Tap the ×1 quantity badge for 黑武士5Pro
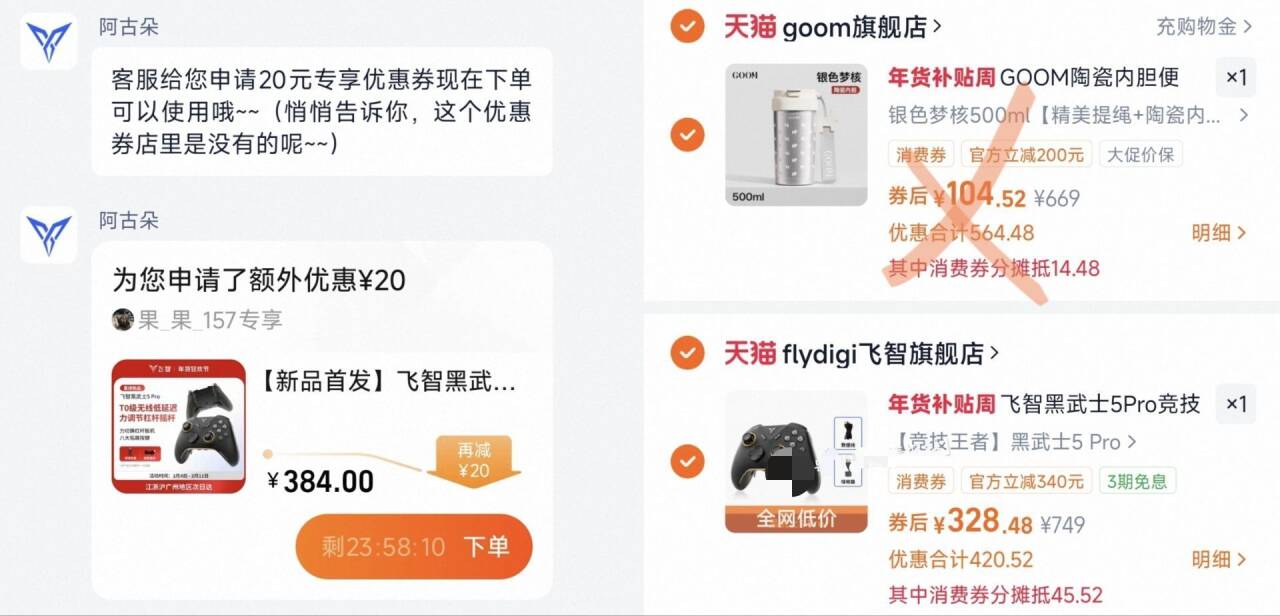This screenshot has height=616, width=1280. point(1236,404)
